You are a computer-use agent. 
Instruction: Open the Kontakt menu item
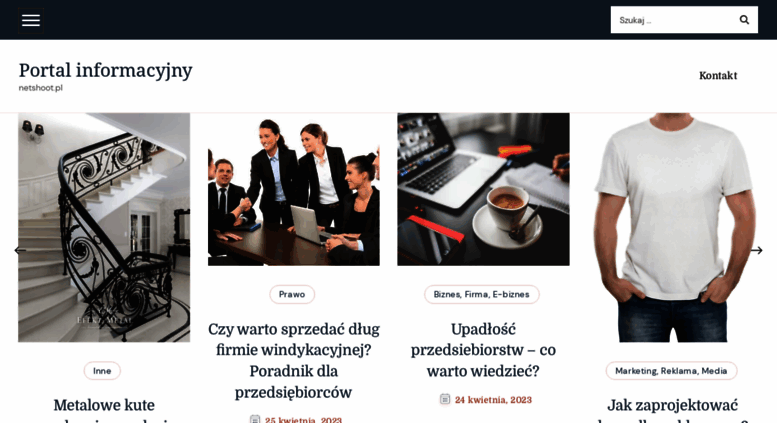(718, 76)
